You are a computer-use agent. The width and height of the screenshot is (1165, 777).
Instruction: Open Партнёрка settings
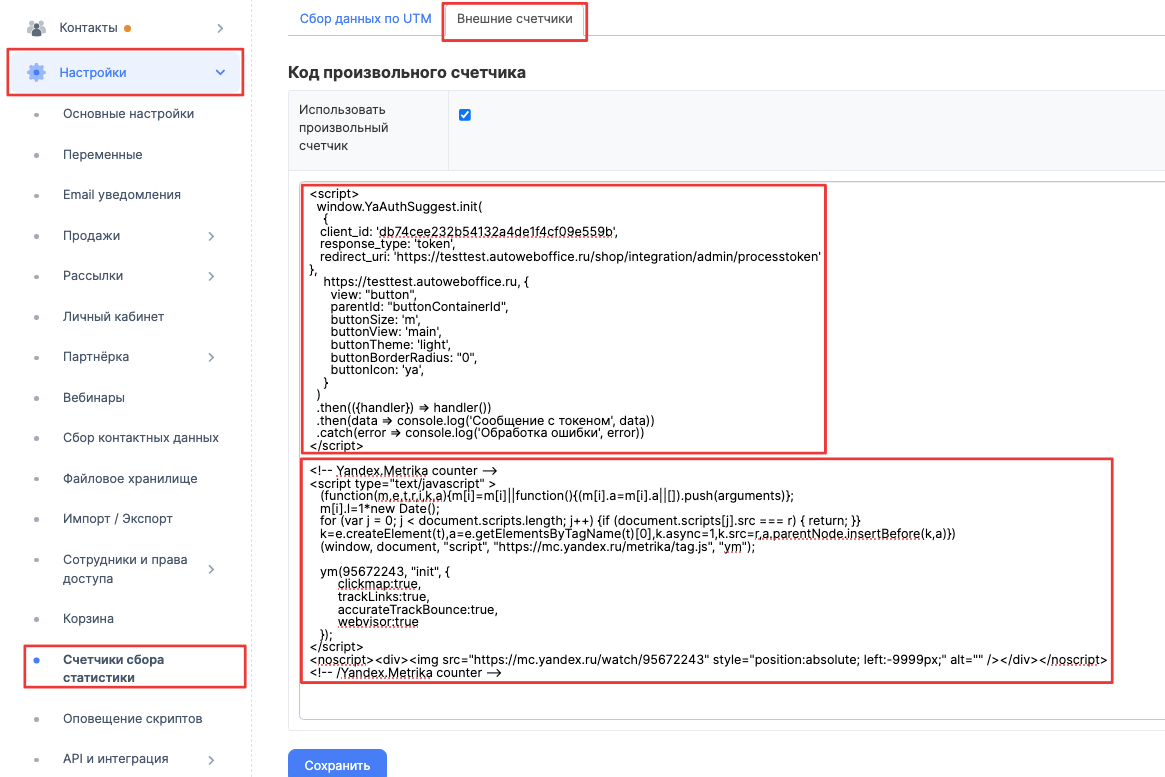(96, 357)
